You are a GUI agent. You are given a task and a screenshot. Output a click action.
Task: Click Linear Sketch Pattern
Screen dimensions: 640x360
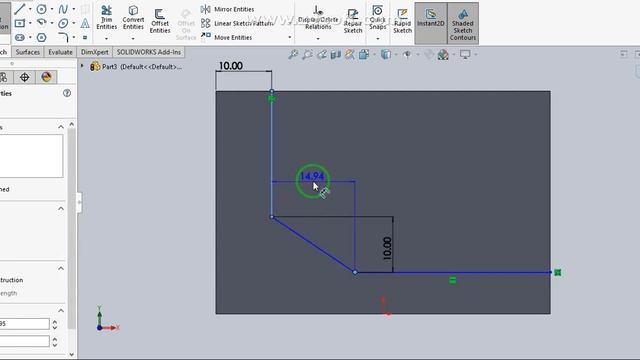coord(237,23)
